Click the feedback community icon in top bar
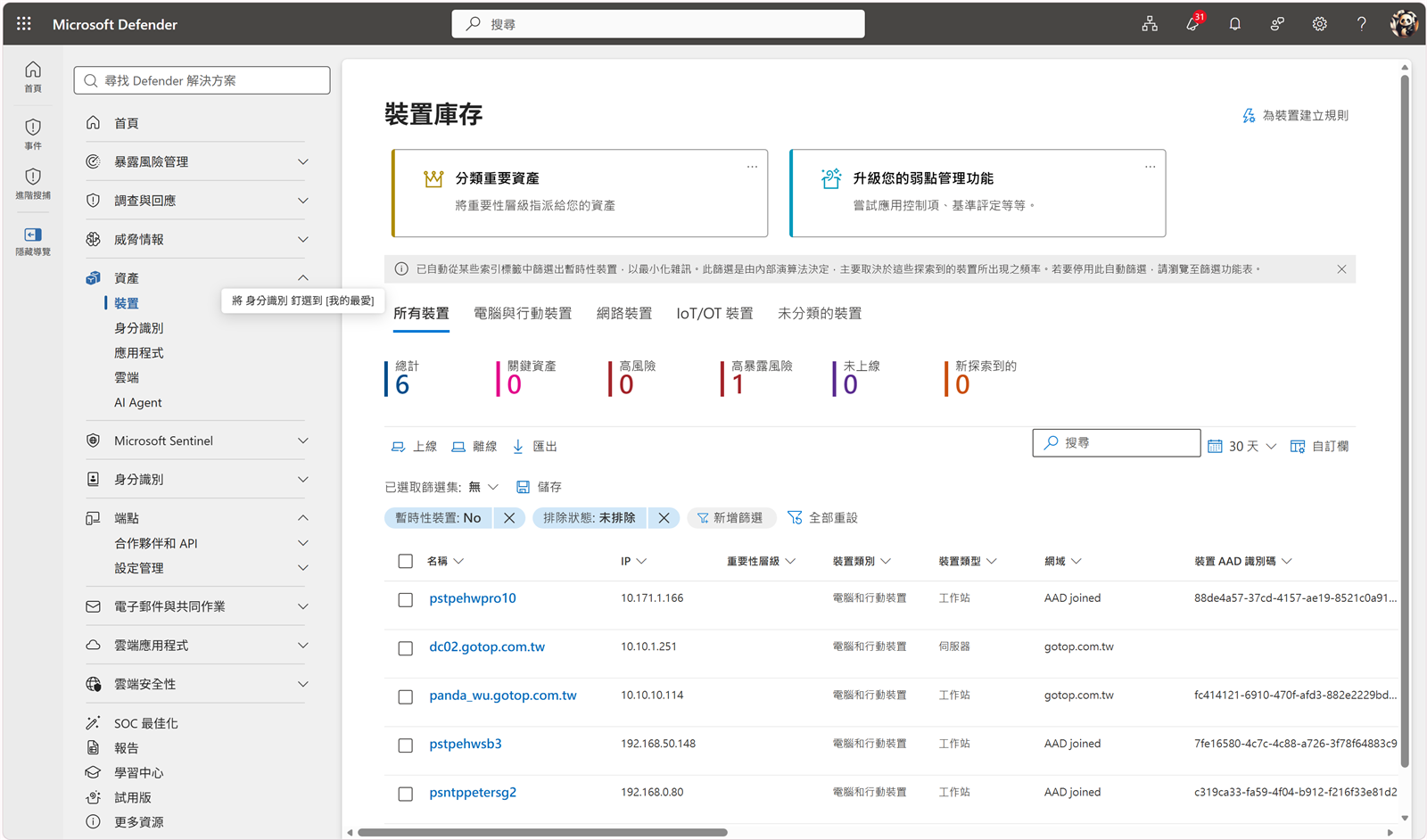Image resolution: width=1427 pixels, height=840 pixels. (x=1277, y=24)
